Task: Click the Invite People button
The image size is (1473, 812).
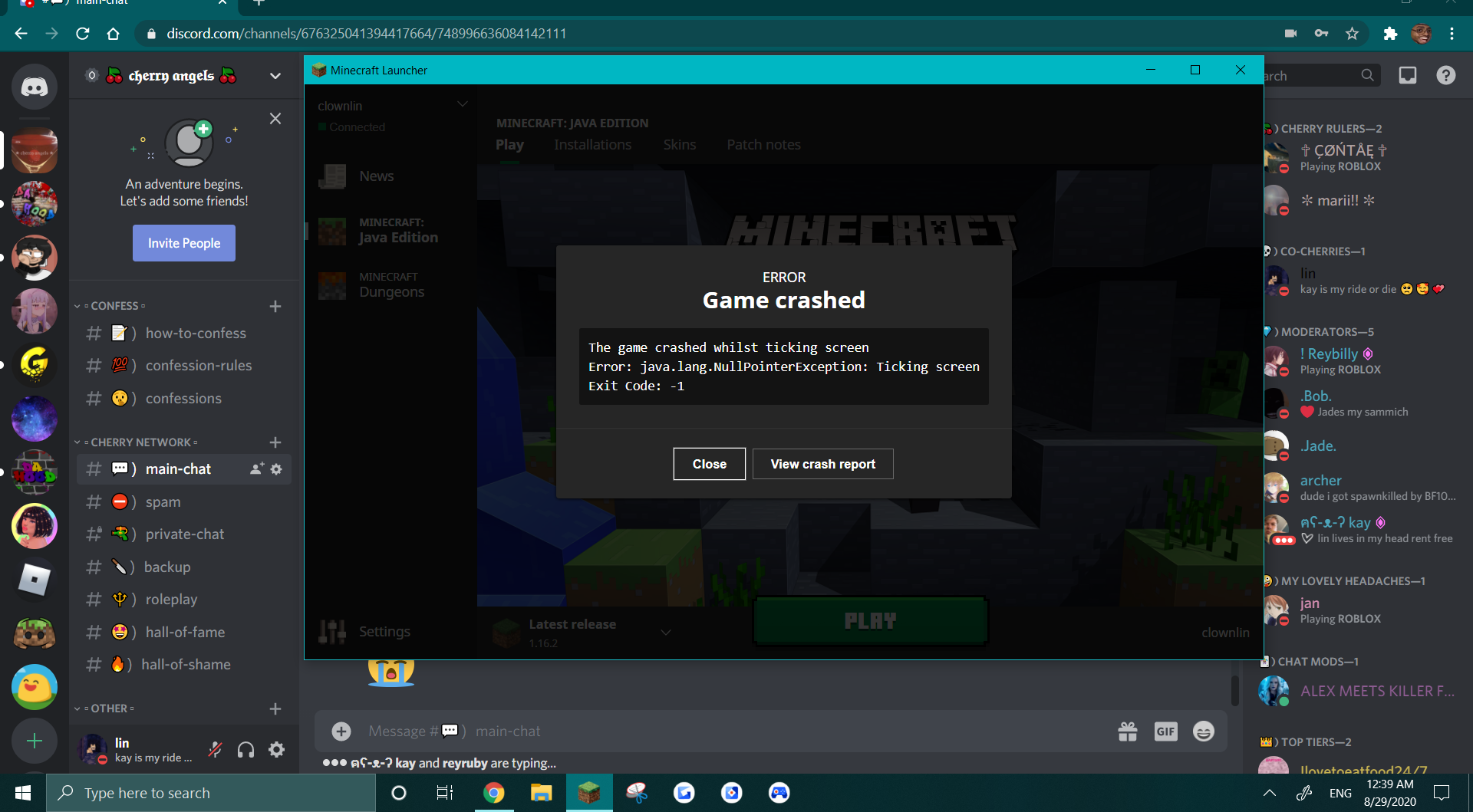Action: pyautogui.click(x=184, y=243)
